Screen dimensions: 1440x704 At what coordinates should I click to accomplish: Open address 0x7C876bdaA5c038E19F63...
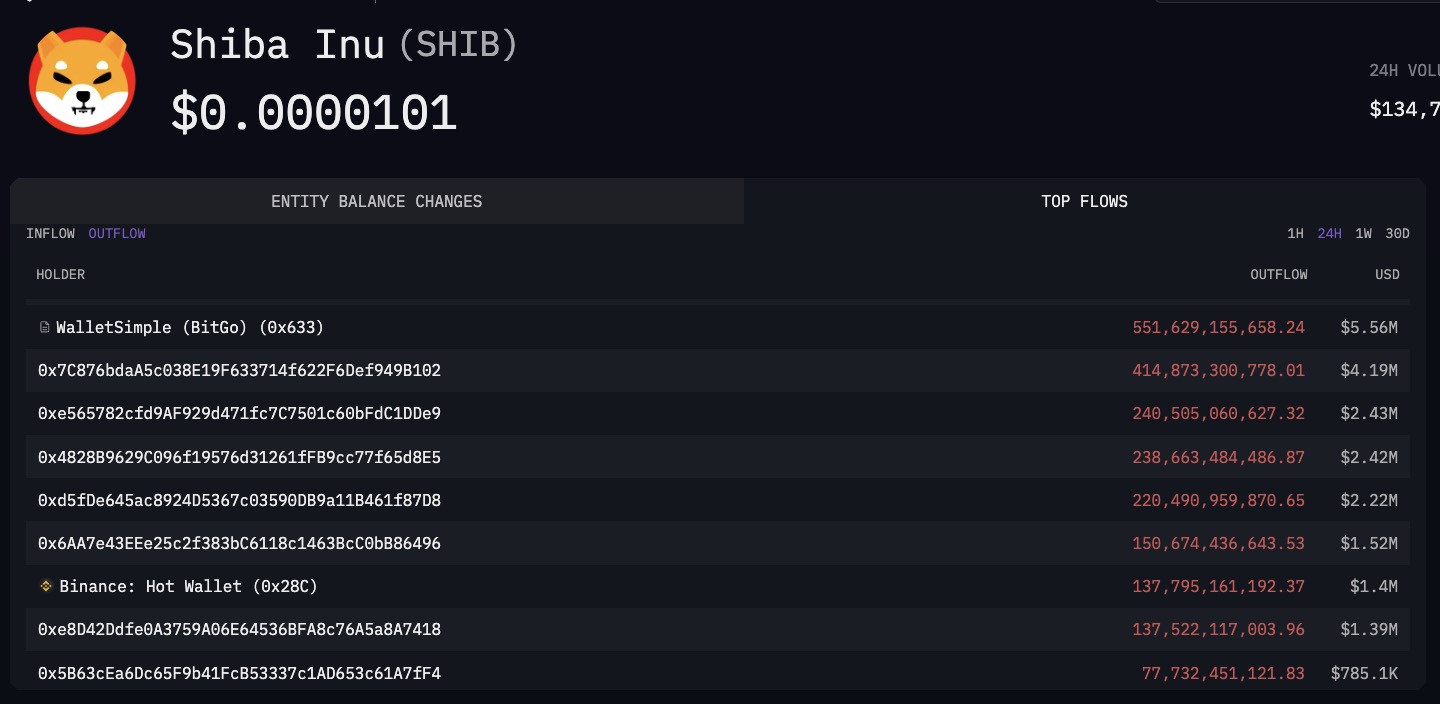tap(239, 371)
